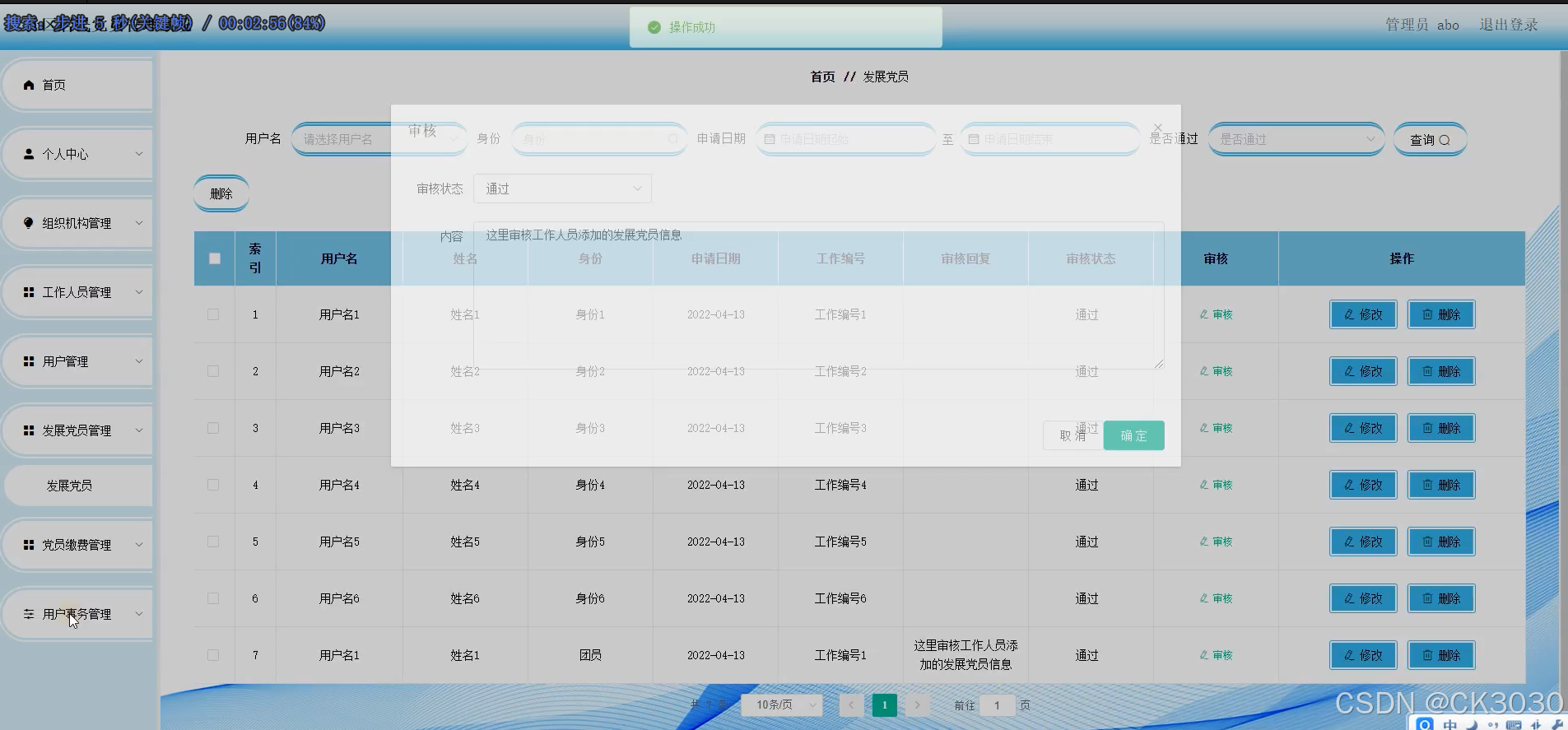
Task: Click 取消 in the 审核 dialog
Action: click(1072, 435)
